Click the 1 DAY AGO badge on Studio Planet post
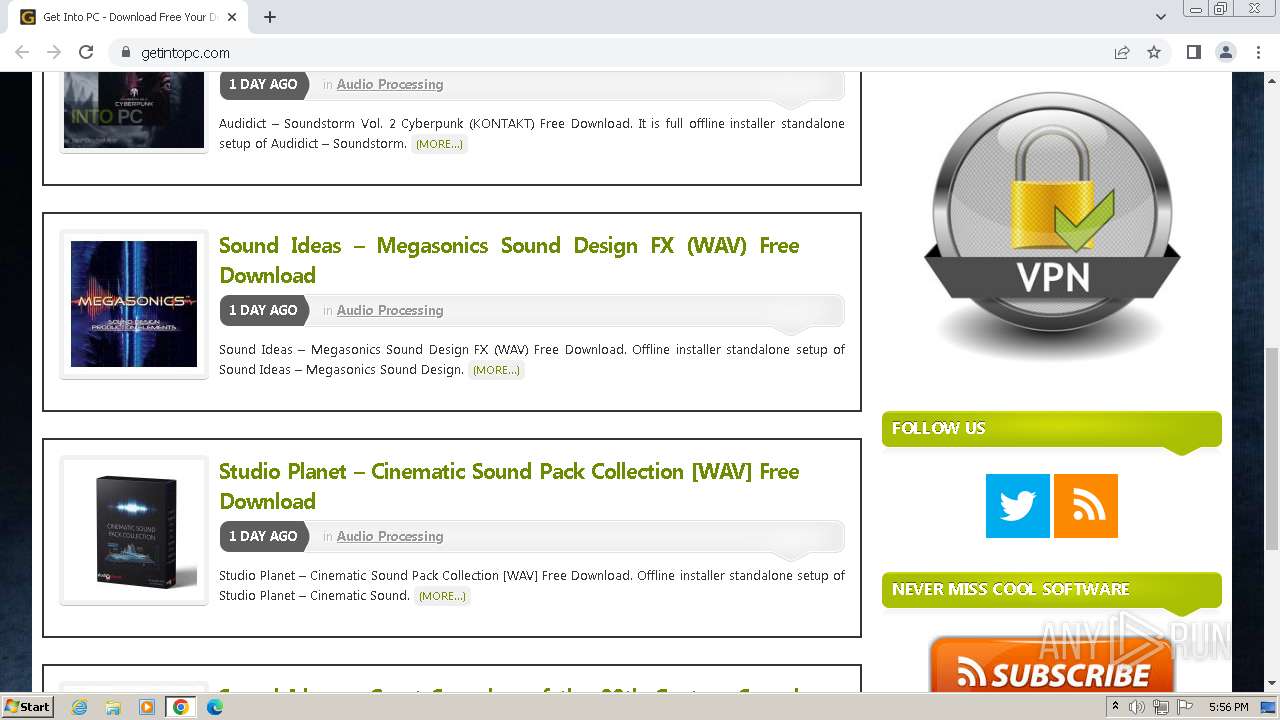Image resolution: width=1280 pixels, height=720 pixels. [x=263, y=536]
